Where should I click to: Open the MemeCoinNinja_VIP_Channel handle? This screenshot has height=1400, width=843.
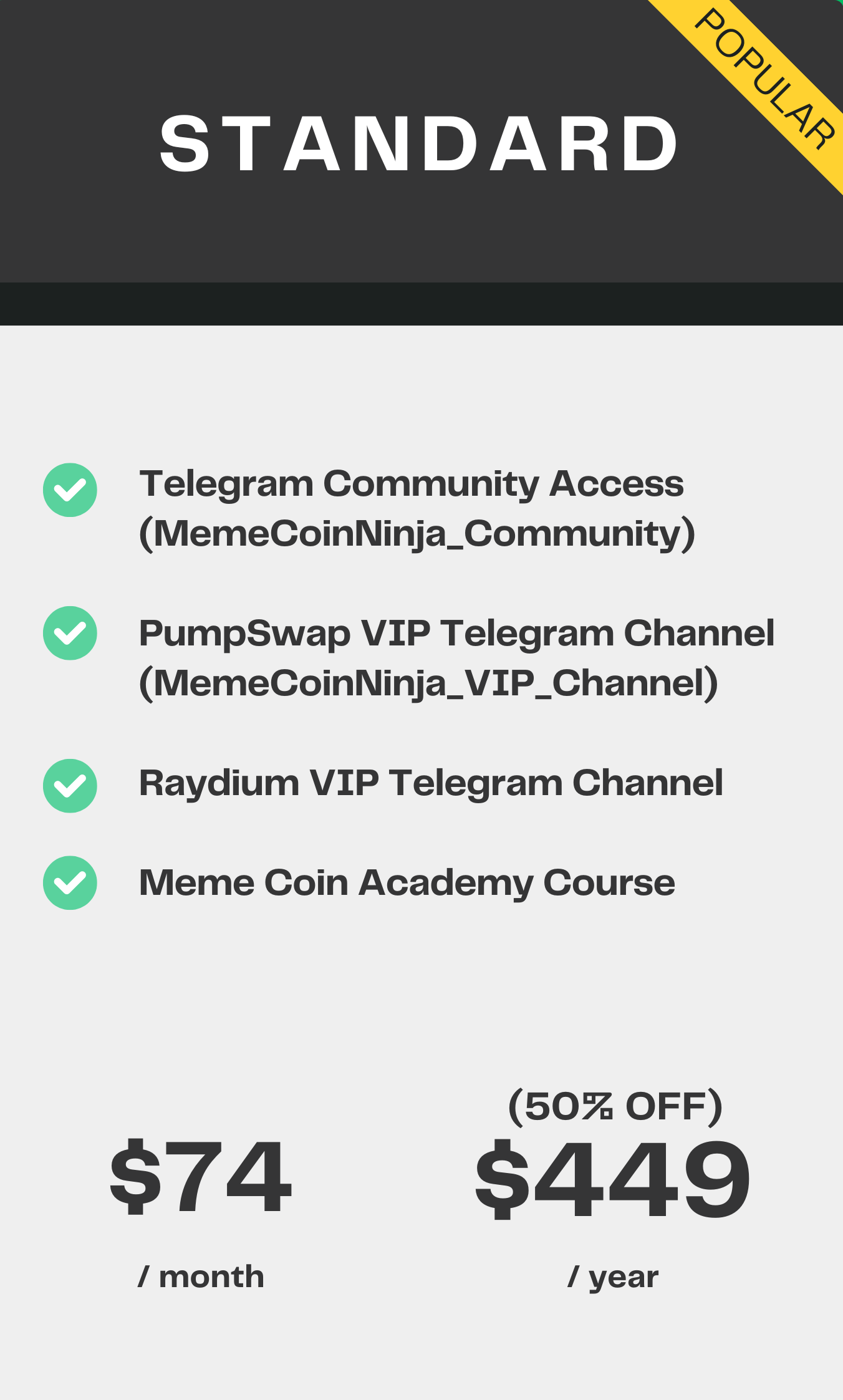click(428, 683)
